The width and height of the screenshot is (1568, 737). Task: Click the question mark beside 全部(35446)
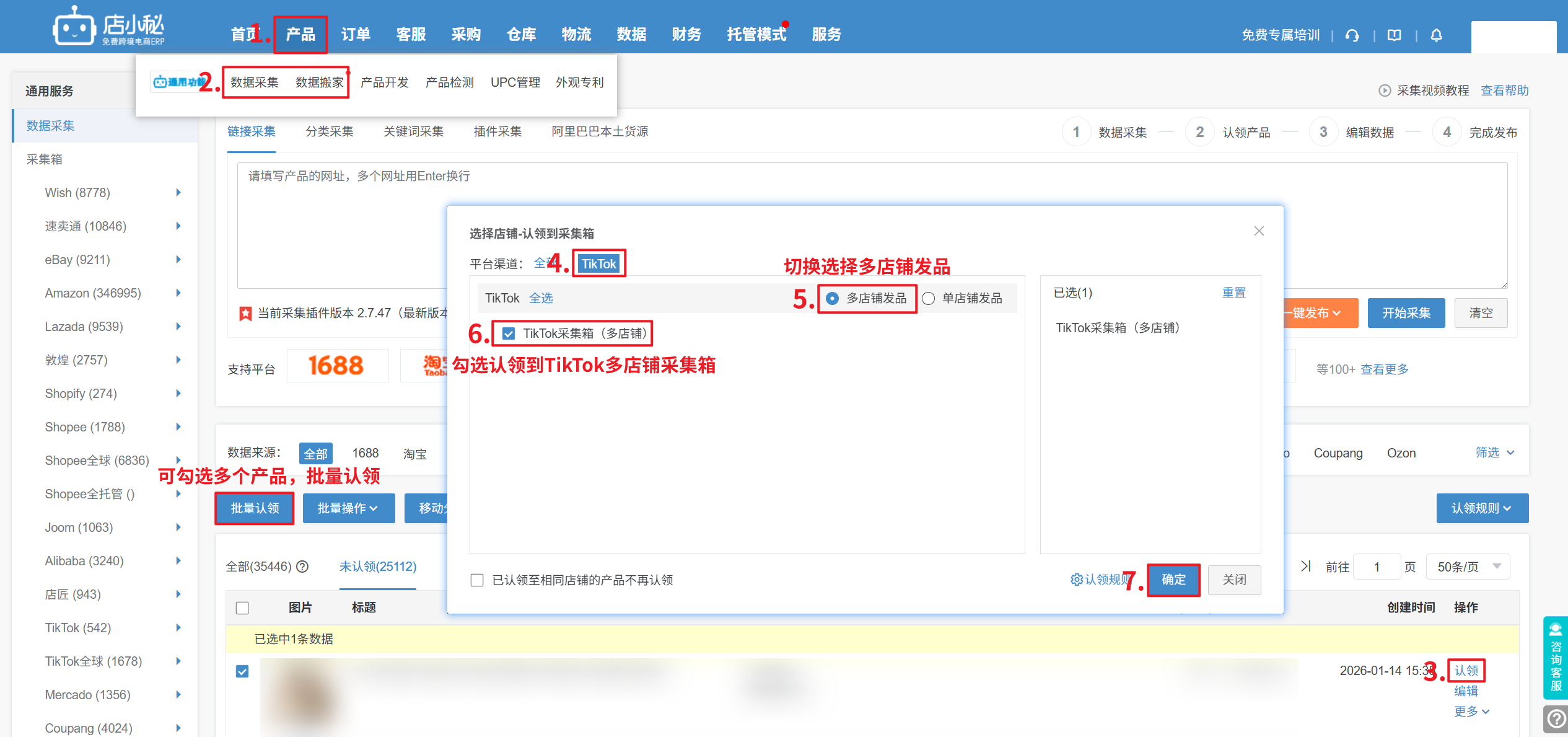click(x=302, y=567)
